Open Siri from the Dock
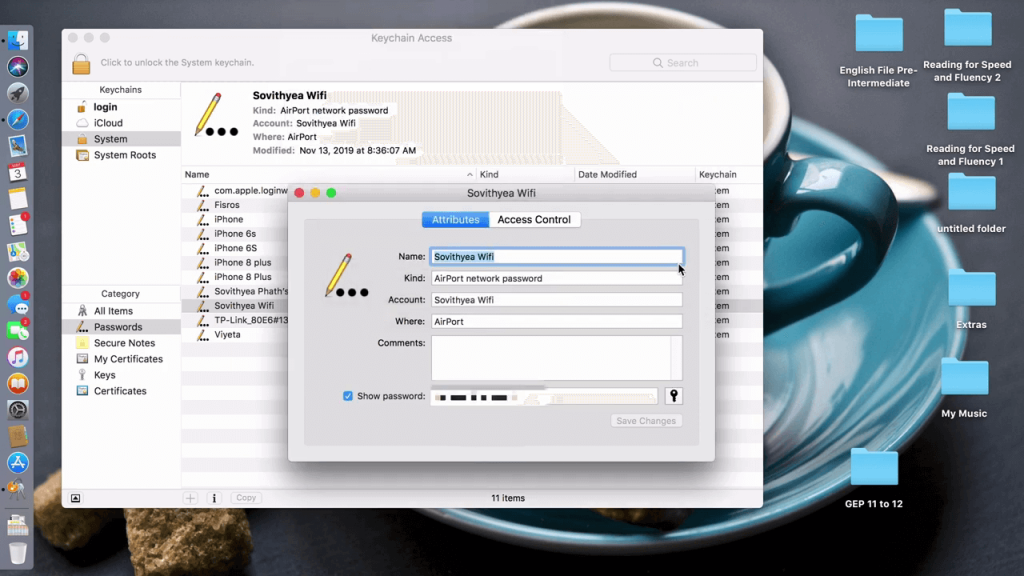This screenshot has width=1024, height=576. tap(18, 67)
